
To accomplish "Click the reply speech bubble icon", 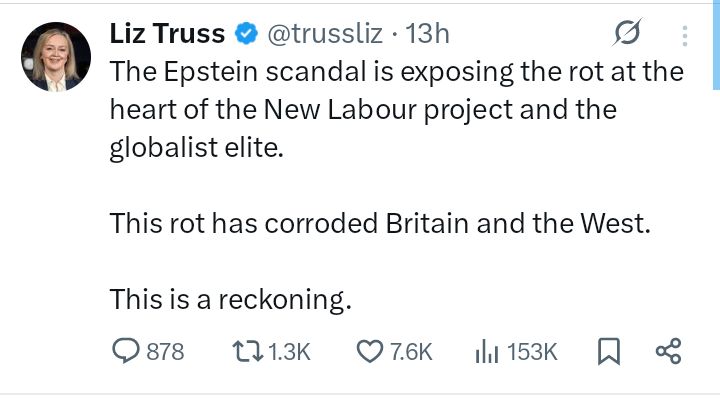I will tap(126, 351).
